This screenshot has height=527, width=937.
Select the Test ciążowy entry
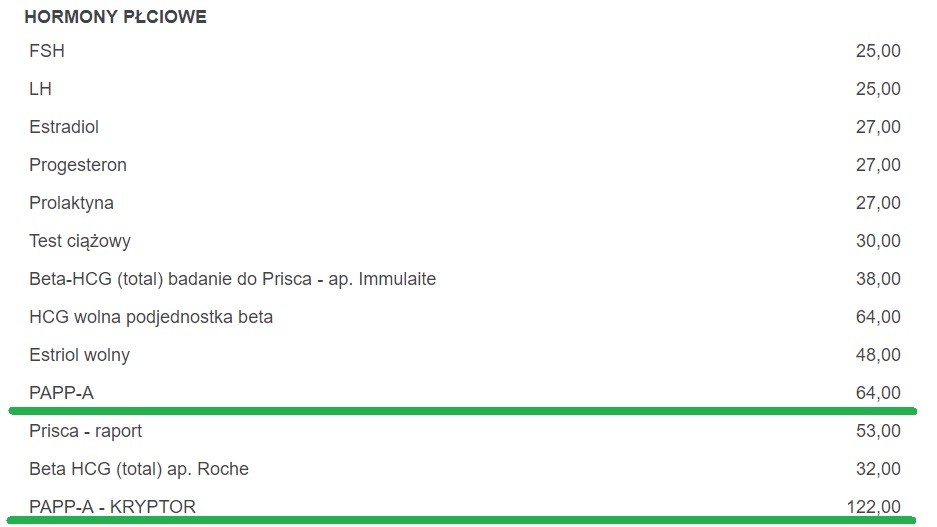click(x=80, y=241)
